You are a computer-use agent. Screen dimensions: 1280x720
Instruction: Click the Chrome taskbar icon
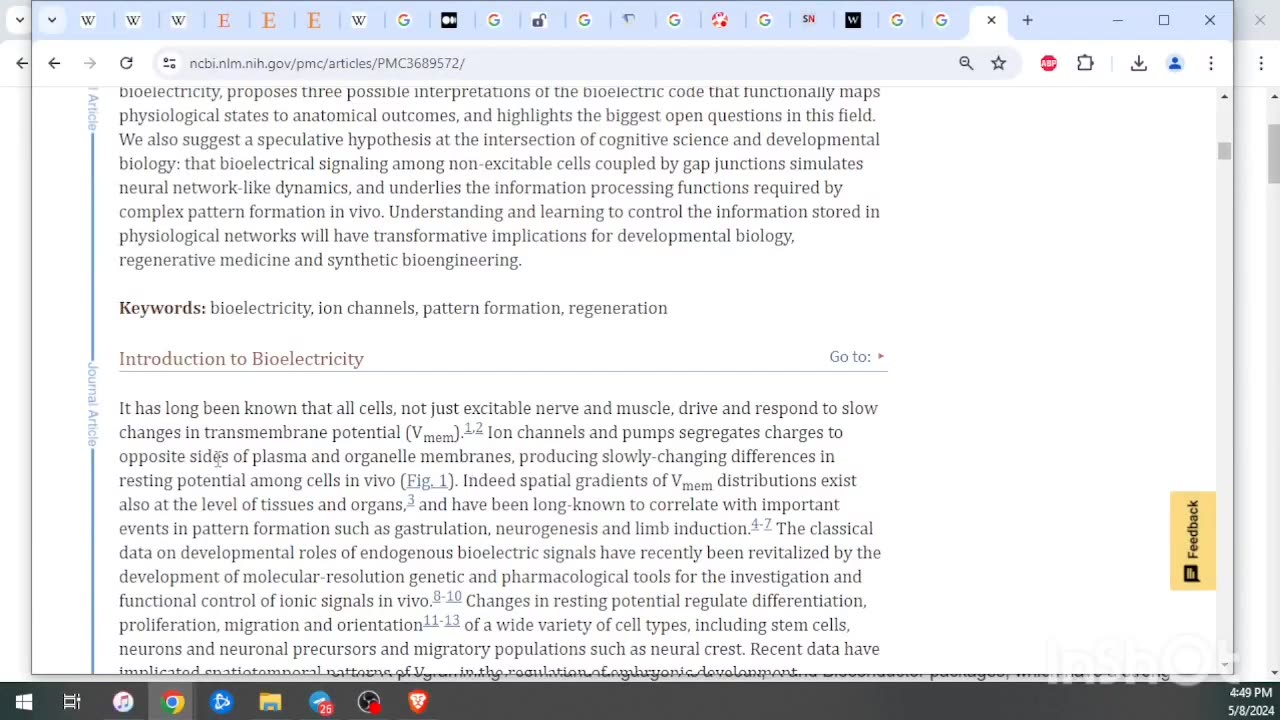[x=173, y=702]
